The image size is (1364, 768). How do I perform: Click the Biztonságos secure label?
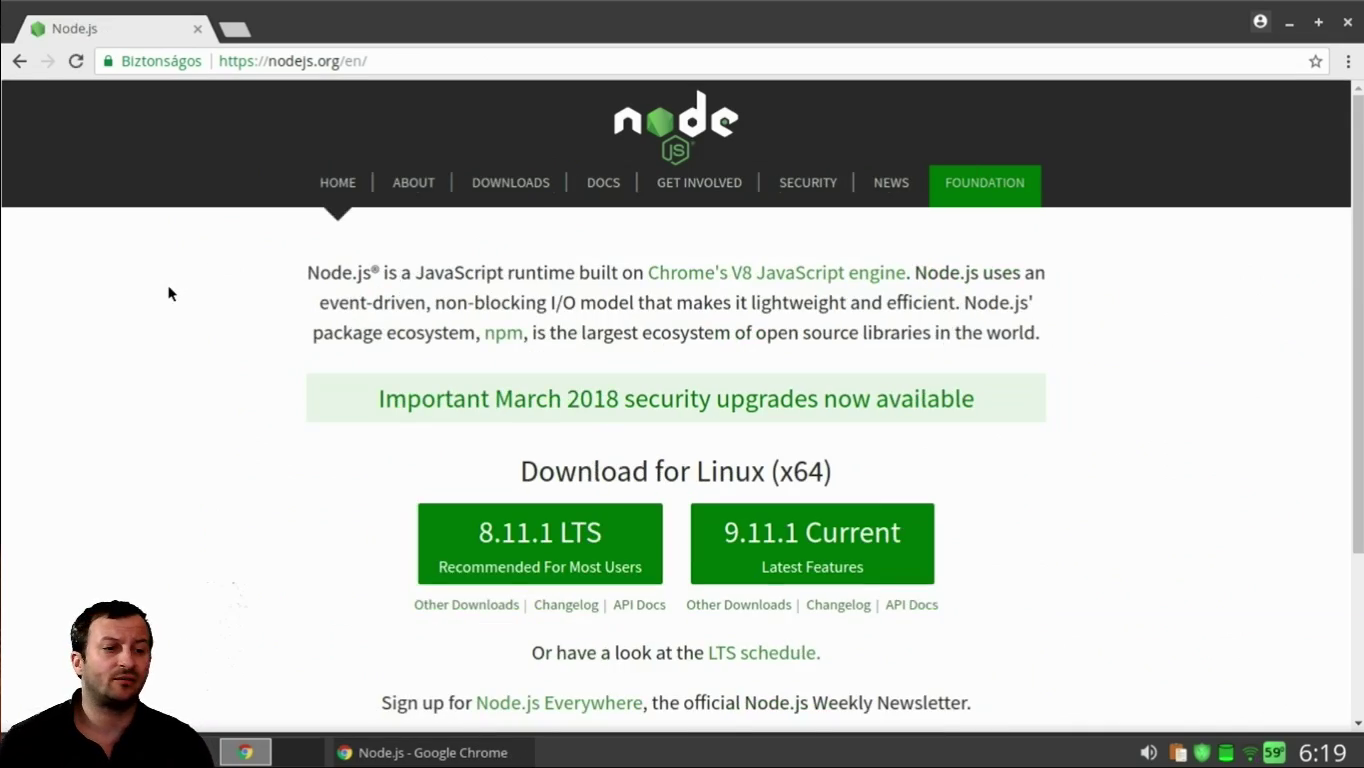point(161,61)
